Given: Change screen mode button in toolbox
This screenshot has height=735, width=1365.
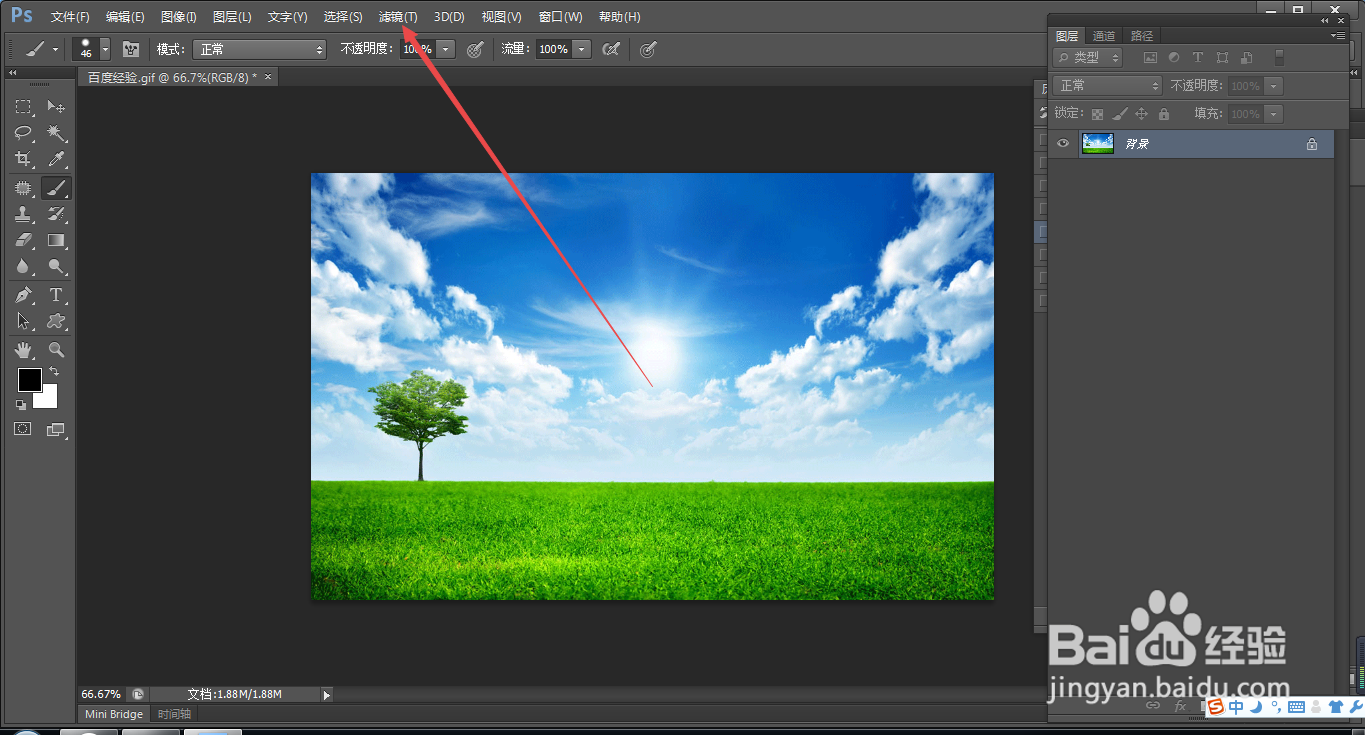Looking at the screenshot, I should click(56, 429).
